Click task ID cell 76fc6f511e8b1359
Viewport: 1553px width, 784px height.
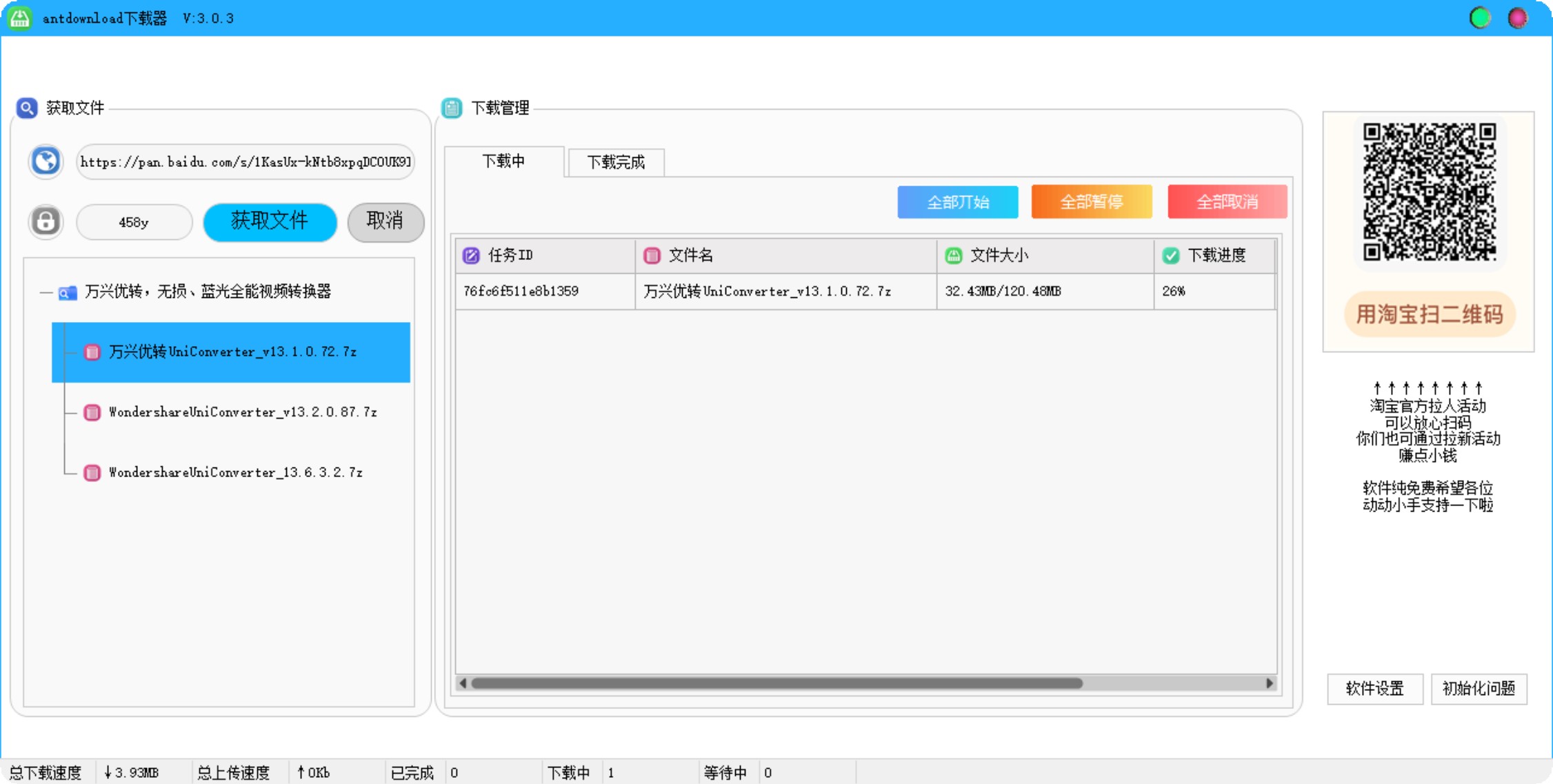(545, 291)
